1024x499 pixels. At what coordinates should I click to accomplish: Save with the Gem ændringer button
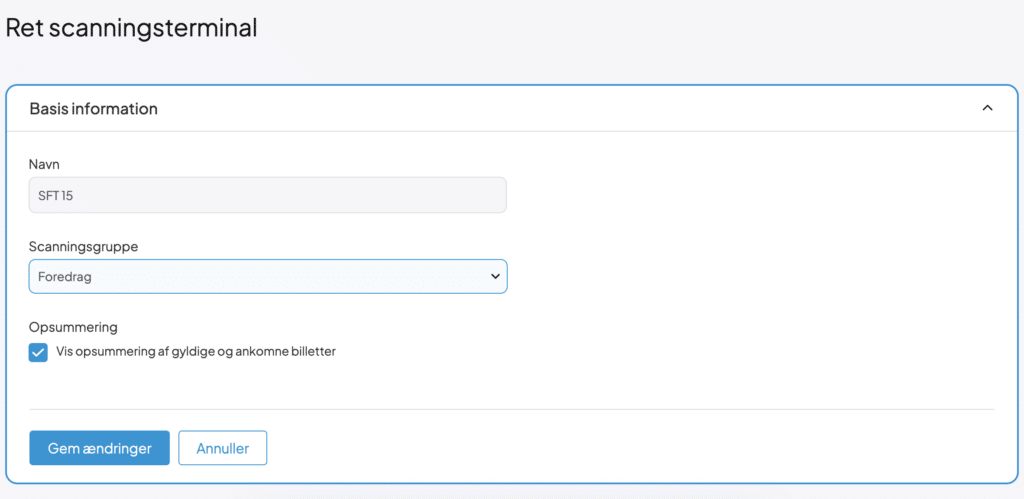point(99,448)
